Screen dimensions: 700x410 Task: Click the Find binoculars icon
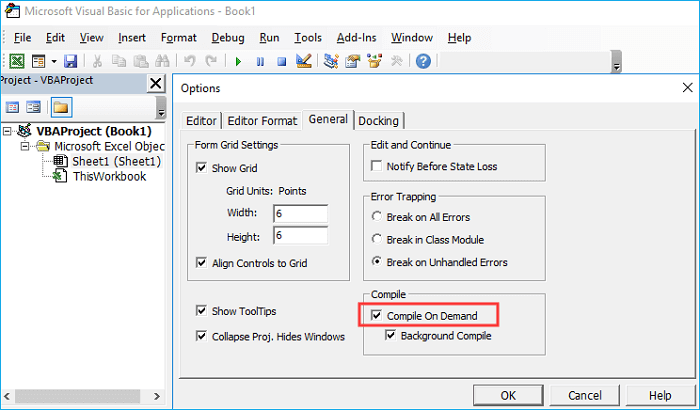(x=162, y=61)
